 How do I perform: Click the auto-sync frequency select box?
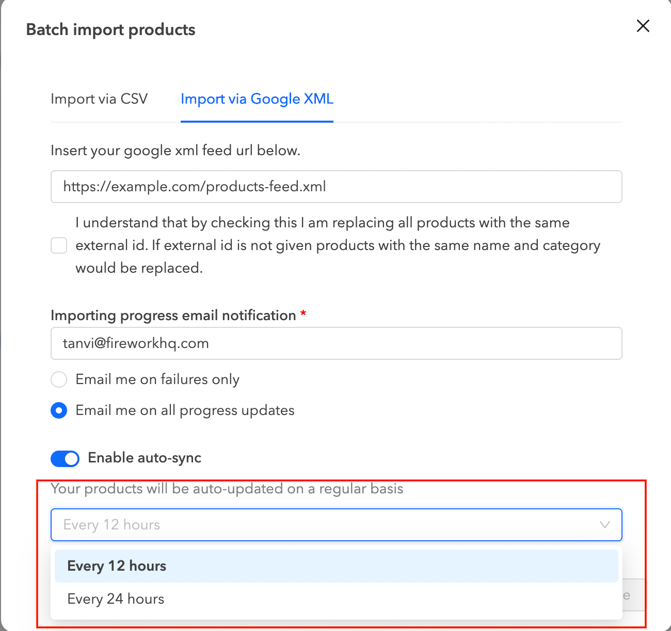pyautogui.click(x=320, y=525)
